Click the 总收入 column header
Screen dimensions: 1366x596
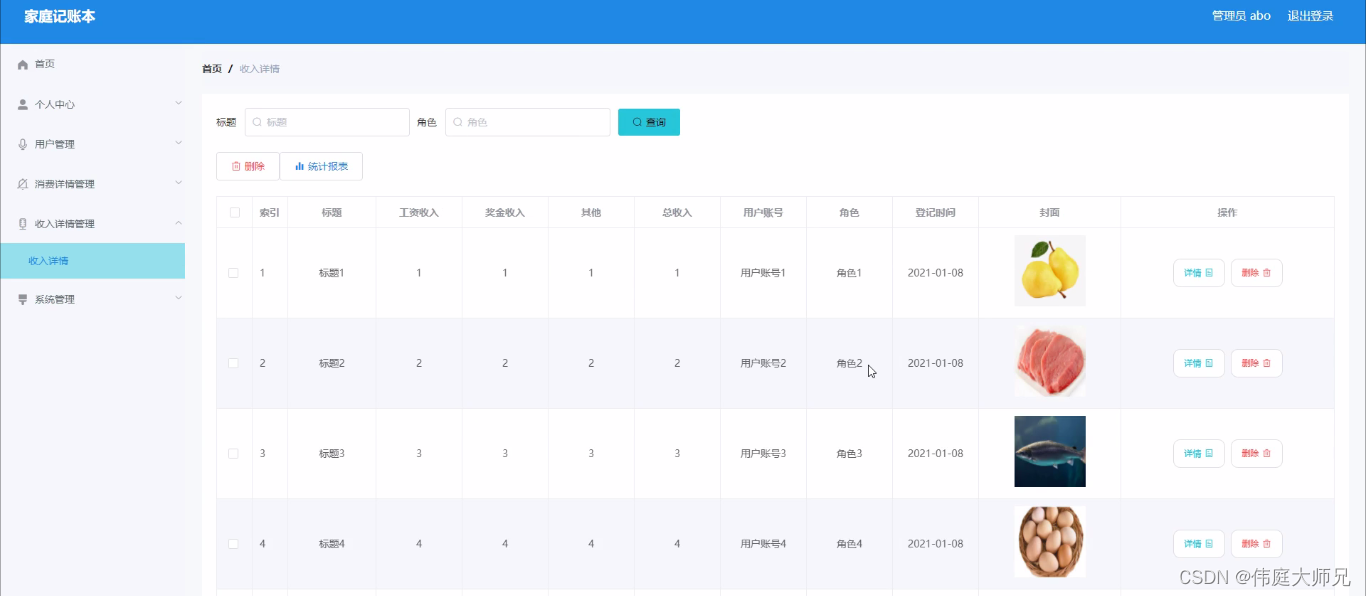tap(677, 213)
